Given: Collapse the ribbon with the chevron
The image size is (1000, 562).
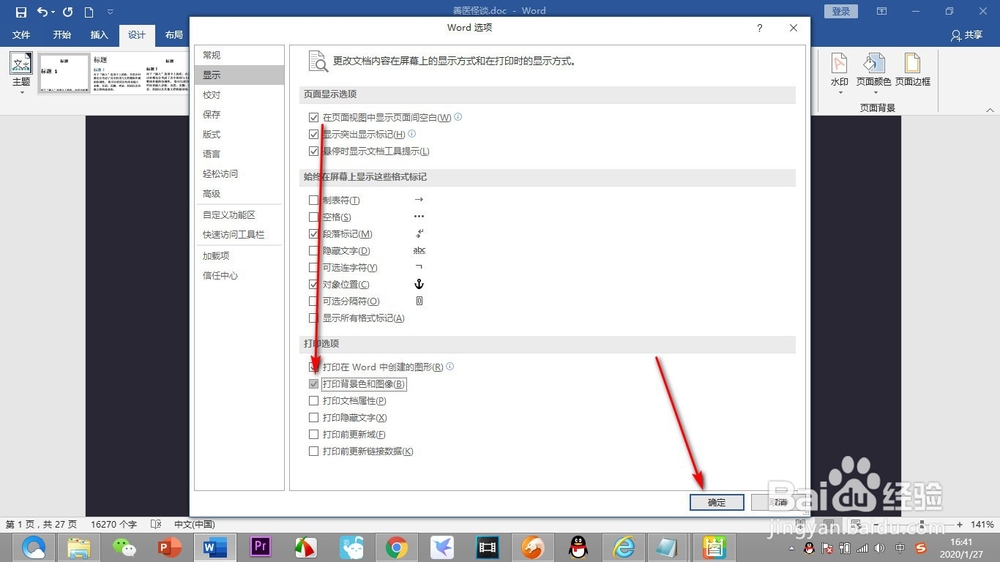Looking at the screenshot, I should [990, 110].
